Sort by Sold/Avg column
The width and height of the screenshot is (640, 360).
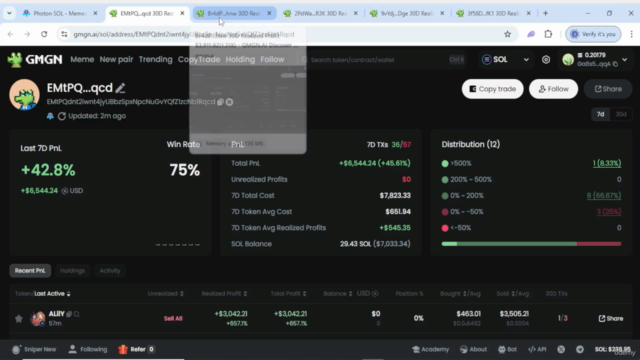[513, 293]
